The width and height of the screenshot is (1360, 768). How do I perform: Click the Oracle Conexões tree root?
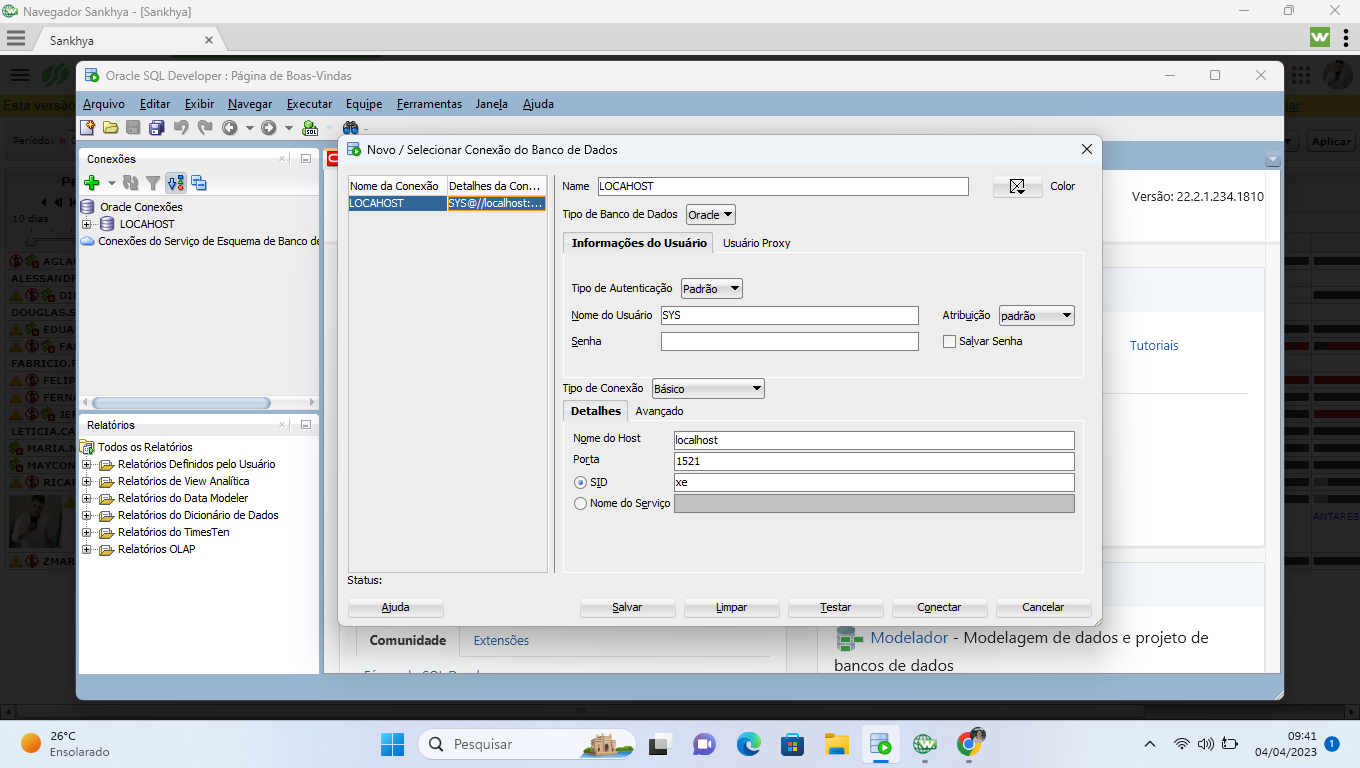[141, 207]
